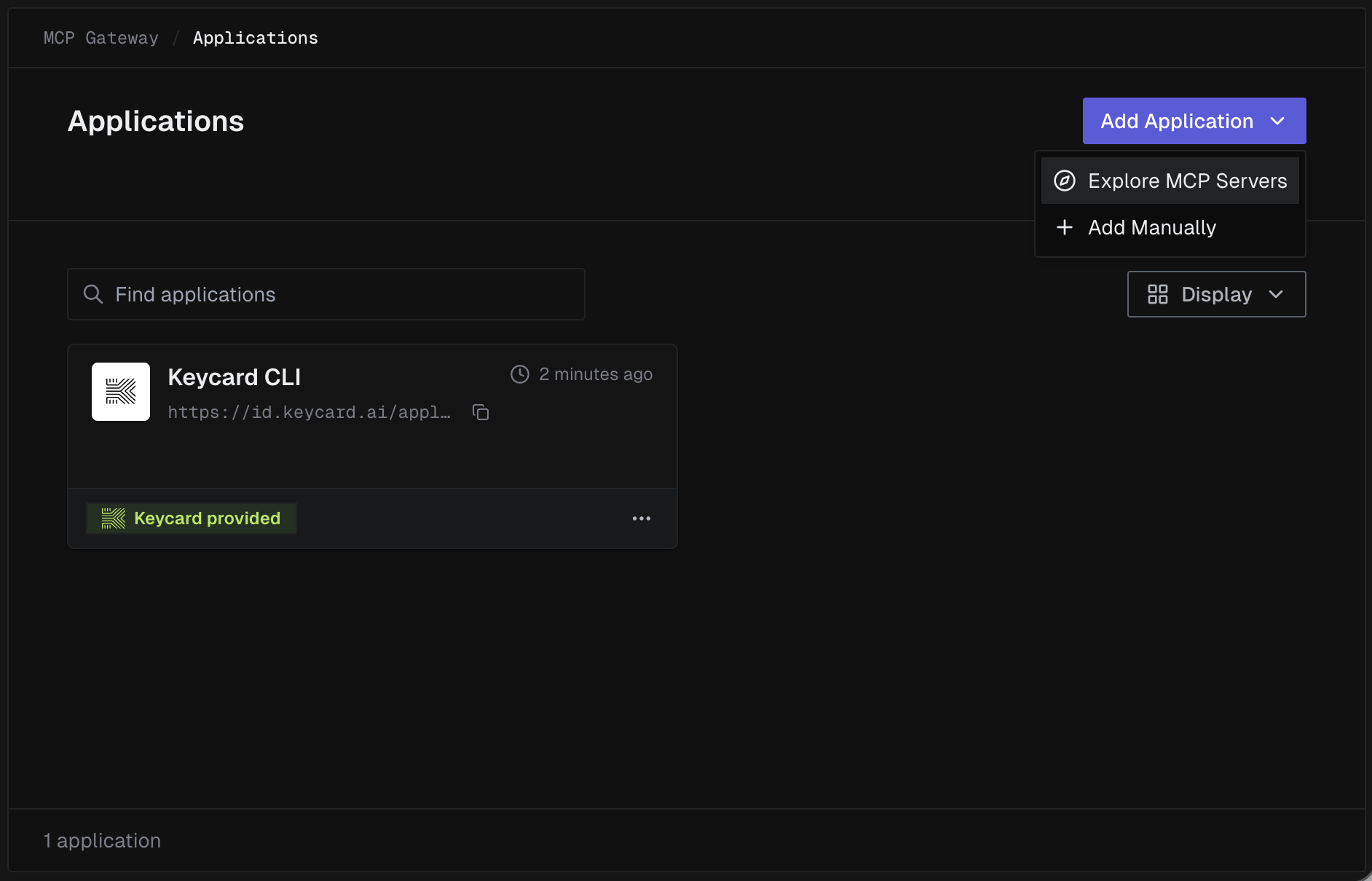Click the compass icon beside Explore MCP Servers

(x=1065, y=181)
